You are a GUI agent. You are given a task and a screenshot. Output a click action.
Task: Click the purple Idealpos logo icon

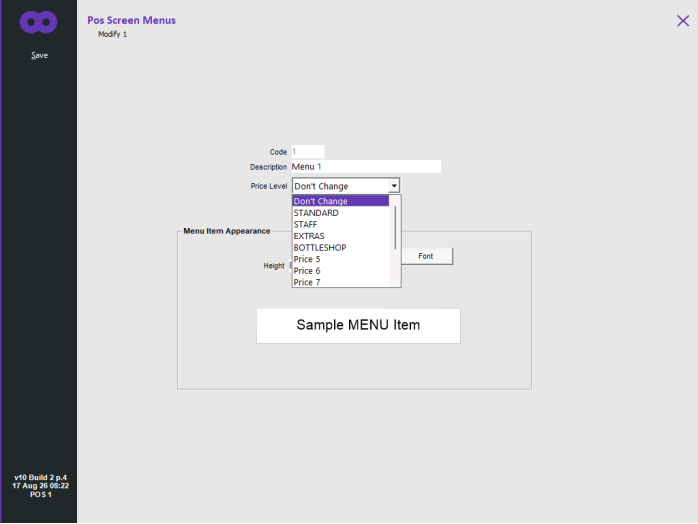tap(38, 22)
